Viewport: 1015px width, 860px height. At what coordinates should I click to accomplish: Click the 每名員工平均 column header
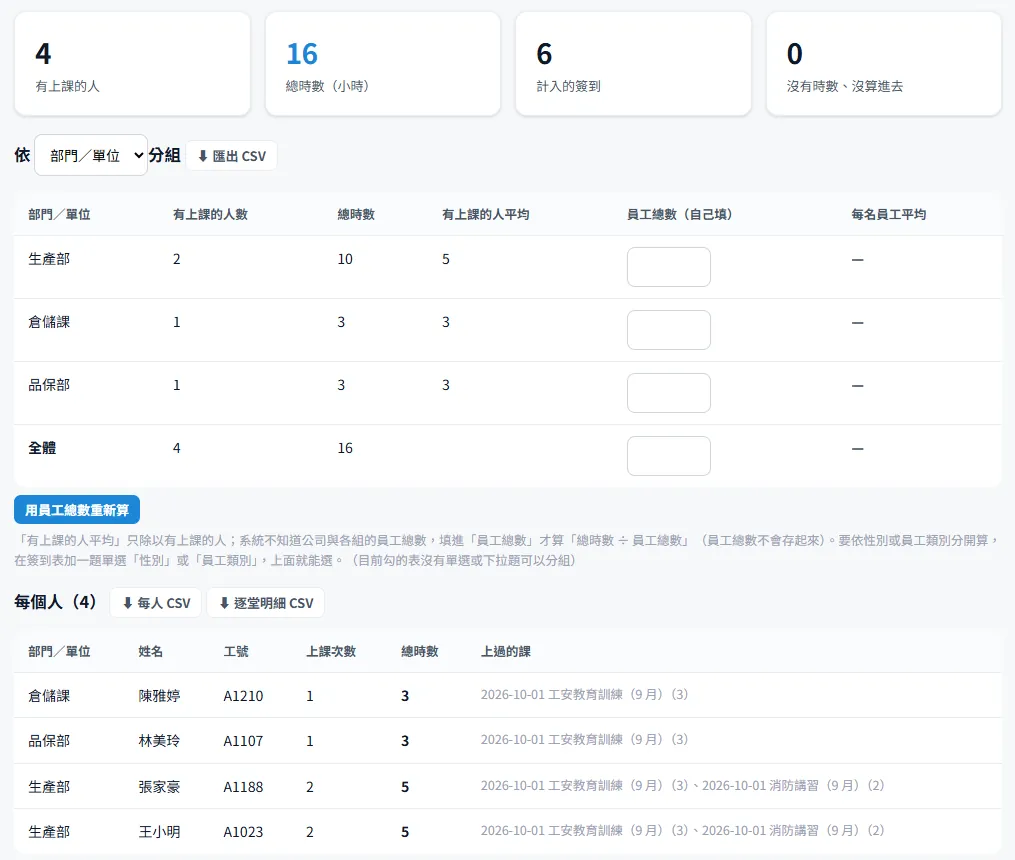tap(889, 214)
